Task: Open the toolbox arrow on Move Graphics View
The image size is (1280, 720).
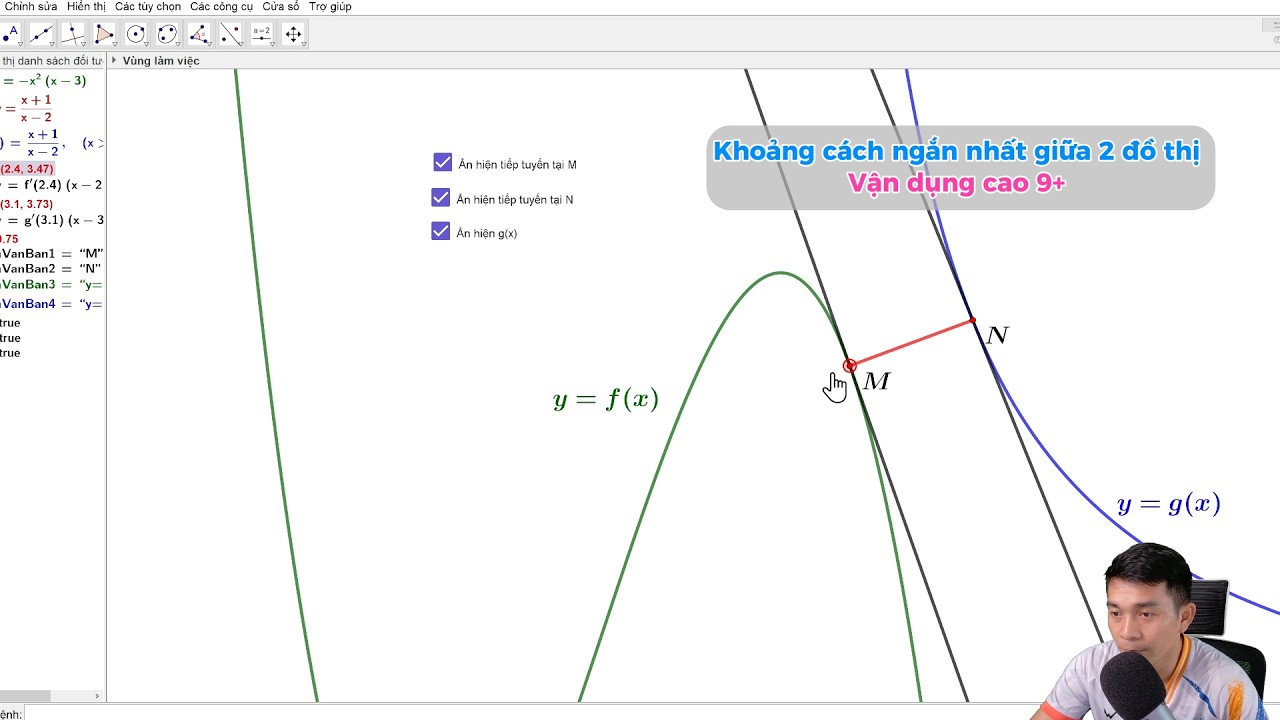Action: coord(304,44)
